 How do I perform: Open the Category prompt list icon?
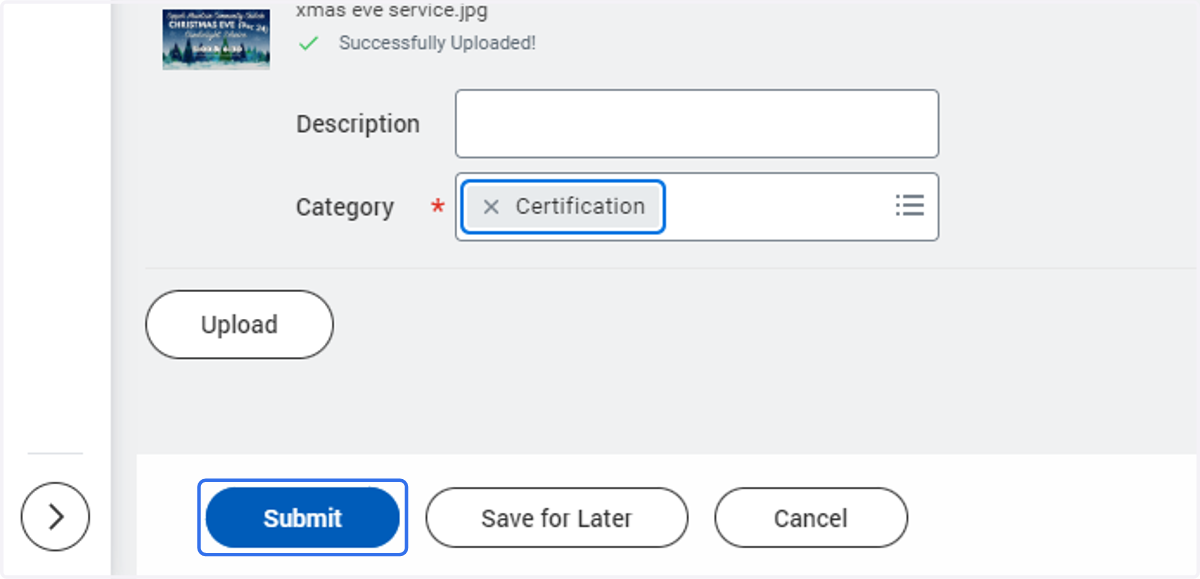click(x=909, y=206)
